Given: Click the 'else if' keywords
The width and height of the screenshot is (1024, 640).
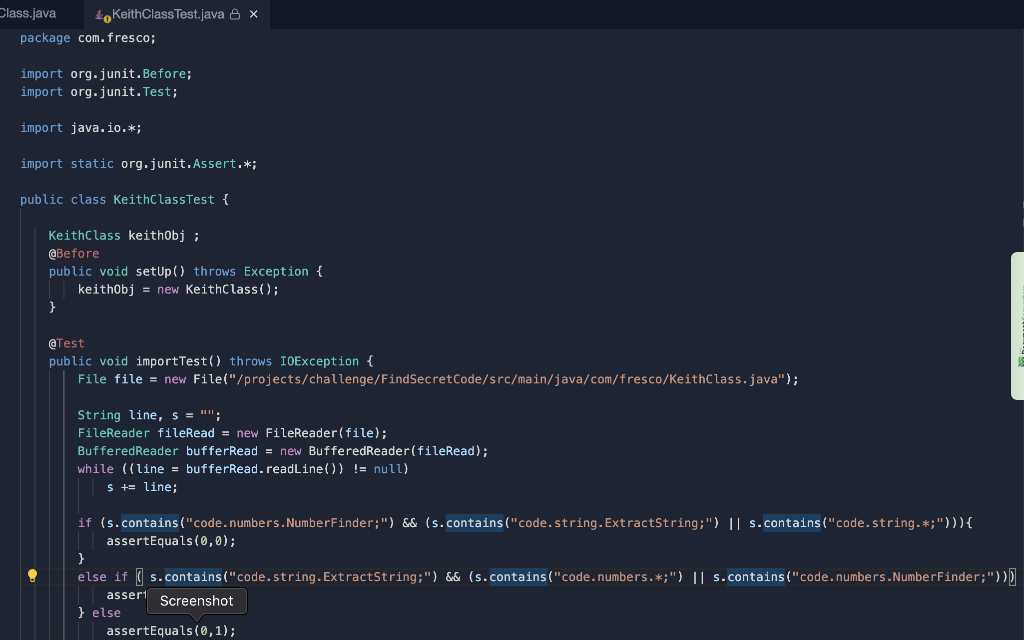Looking at the screenshot, I should 103,577.
